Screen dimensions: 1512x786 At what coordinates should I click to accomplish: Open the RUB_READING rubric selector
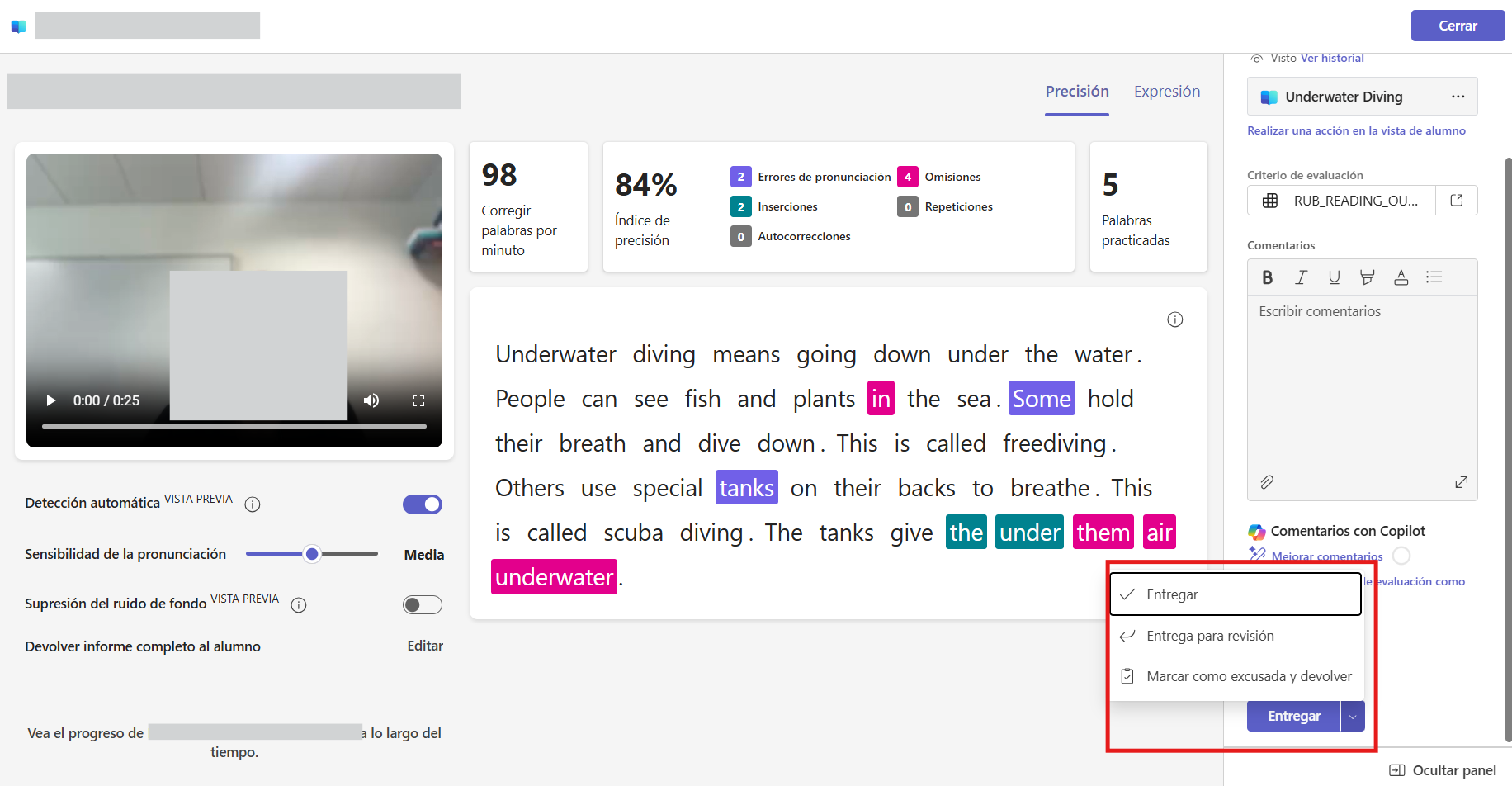[x=1343, y=201]
